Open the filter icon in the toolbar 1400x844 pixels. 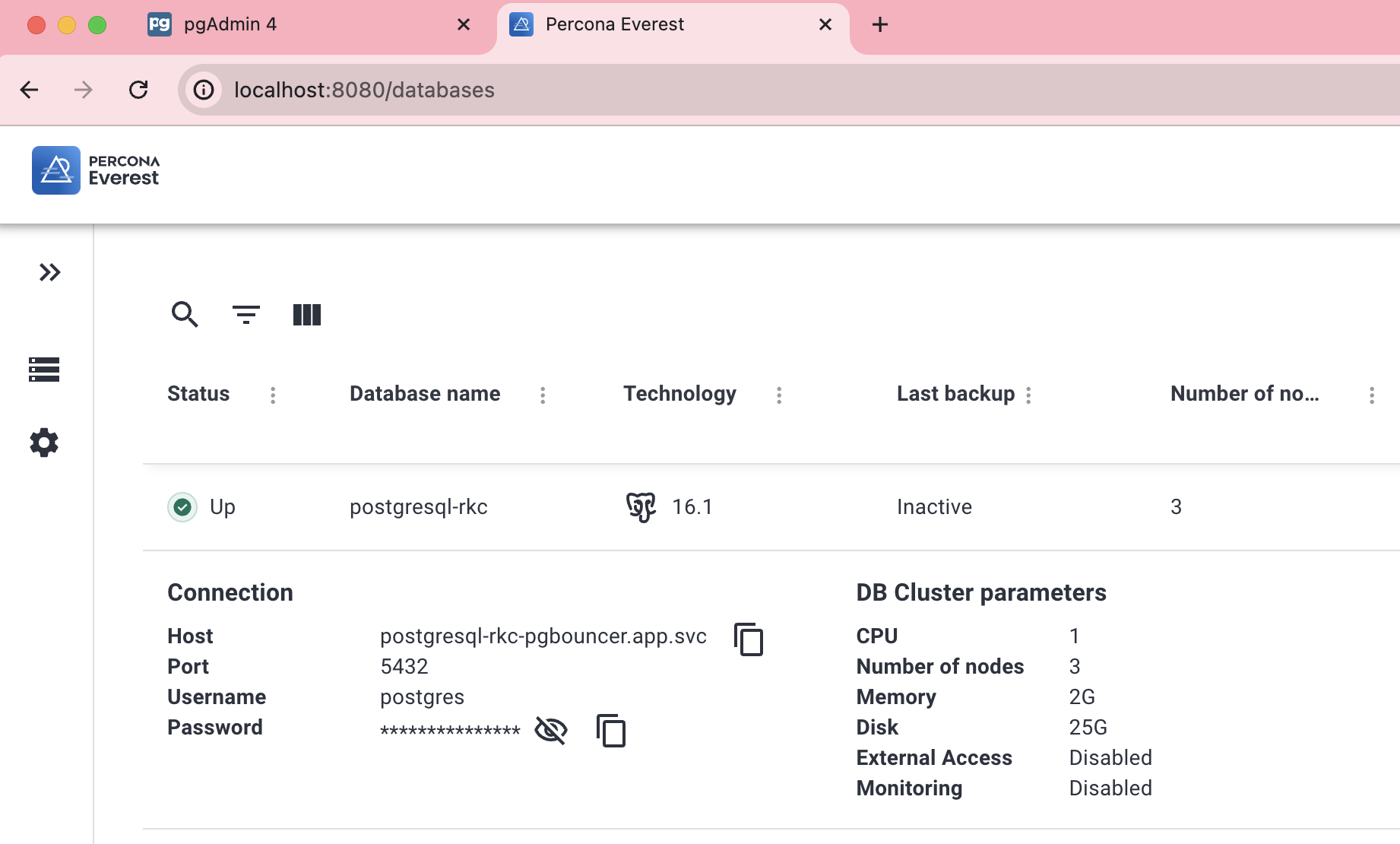click(245, 314)
